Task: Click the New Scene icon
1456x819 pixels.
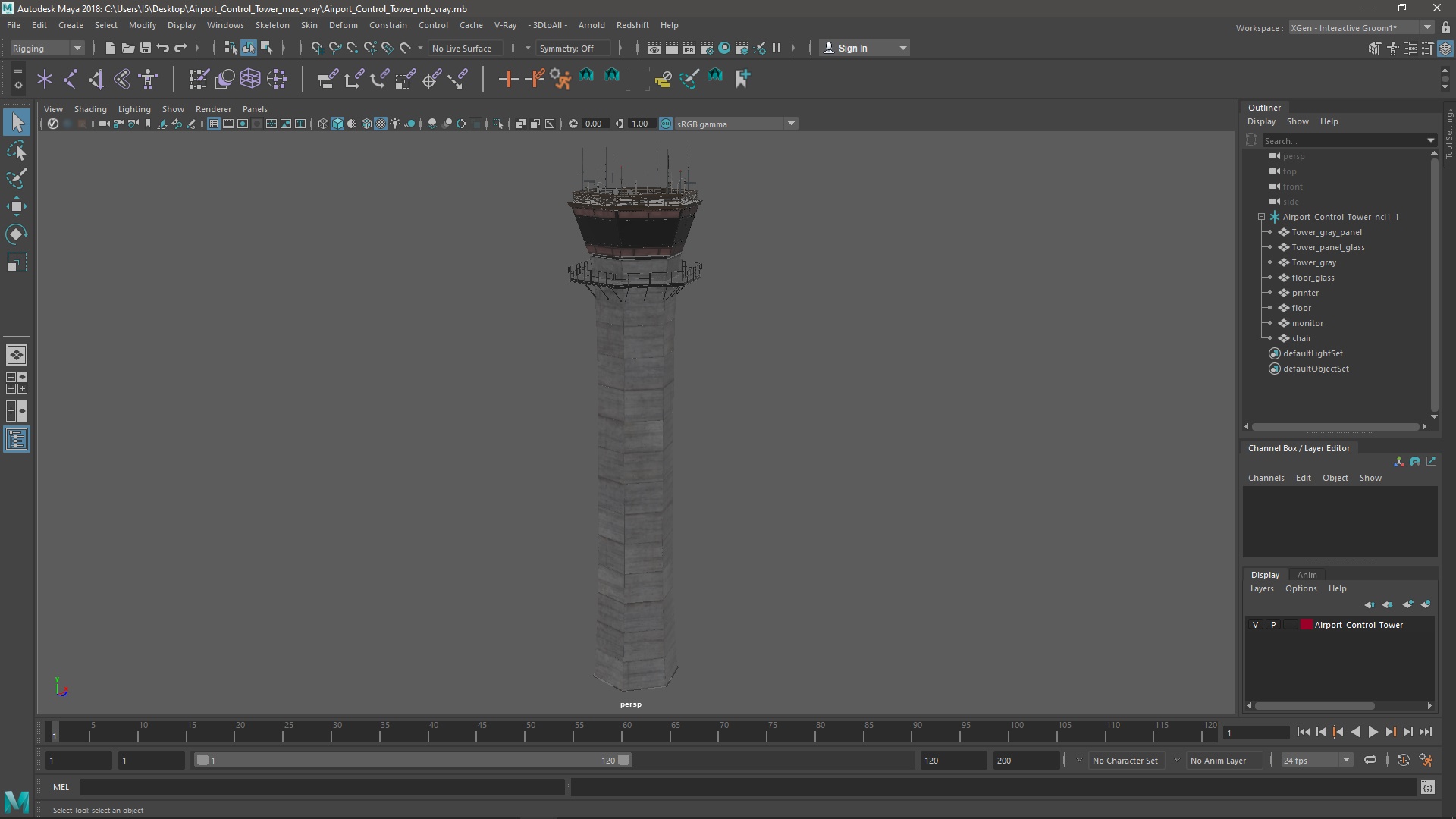Action: point(110,48)
